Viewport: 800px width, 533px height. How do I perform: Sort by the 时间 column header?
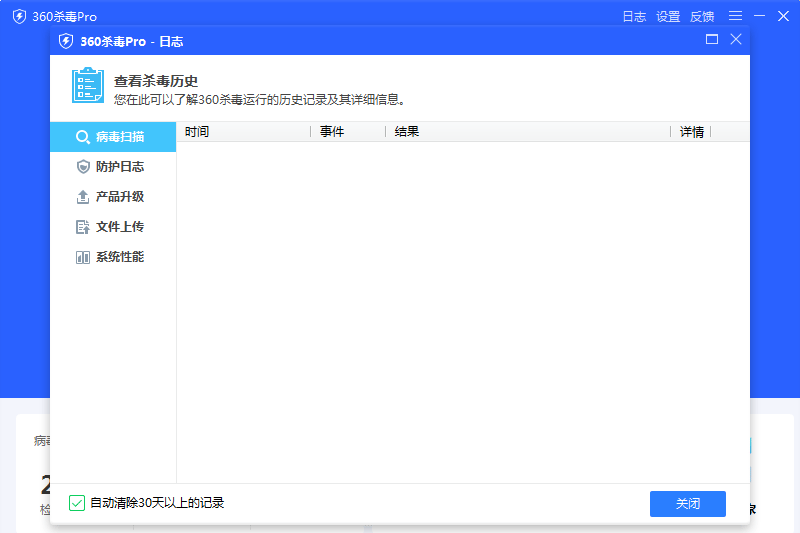coord(243,132)
